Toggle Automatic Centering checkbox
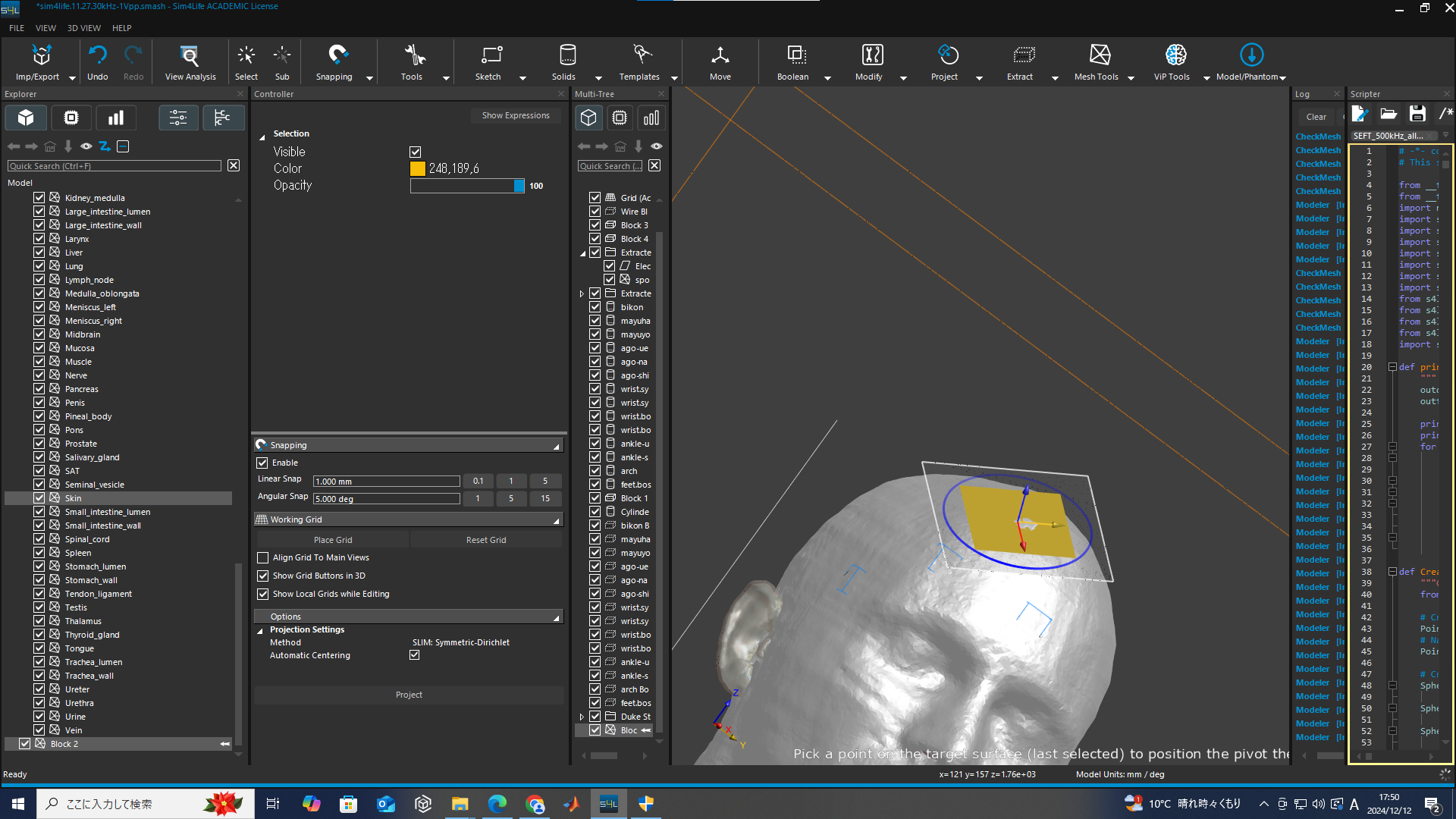 pos(414,655)
